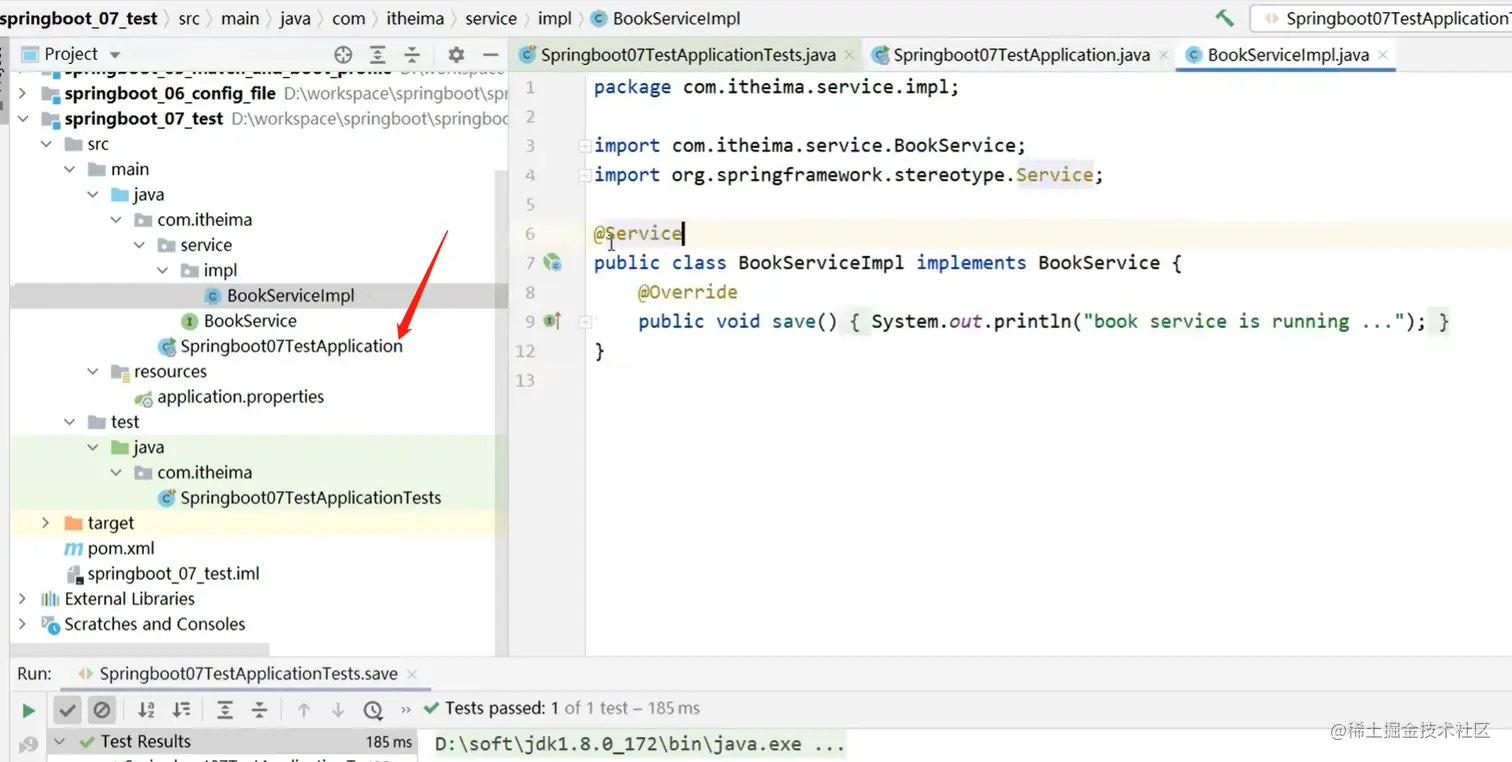Expand all in the Project panel toolbar
1512x762 pixels.
pyautogui.click(x=378, y=55)
